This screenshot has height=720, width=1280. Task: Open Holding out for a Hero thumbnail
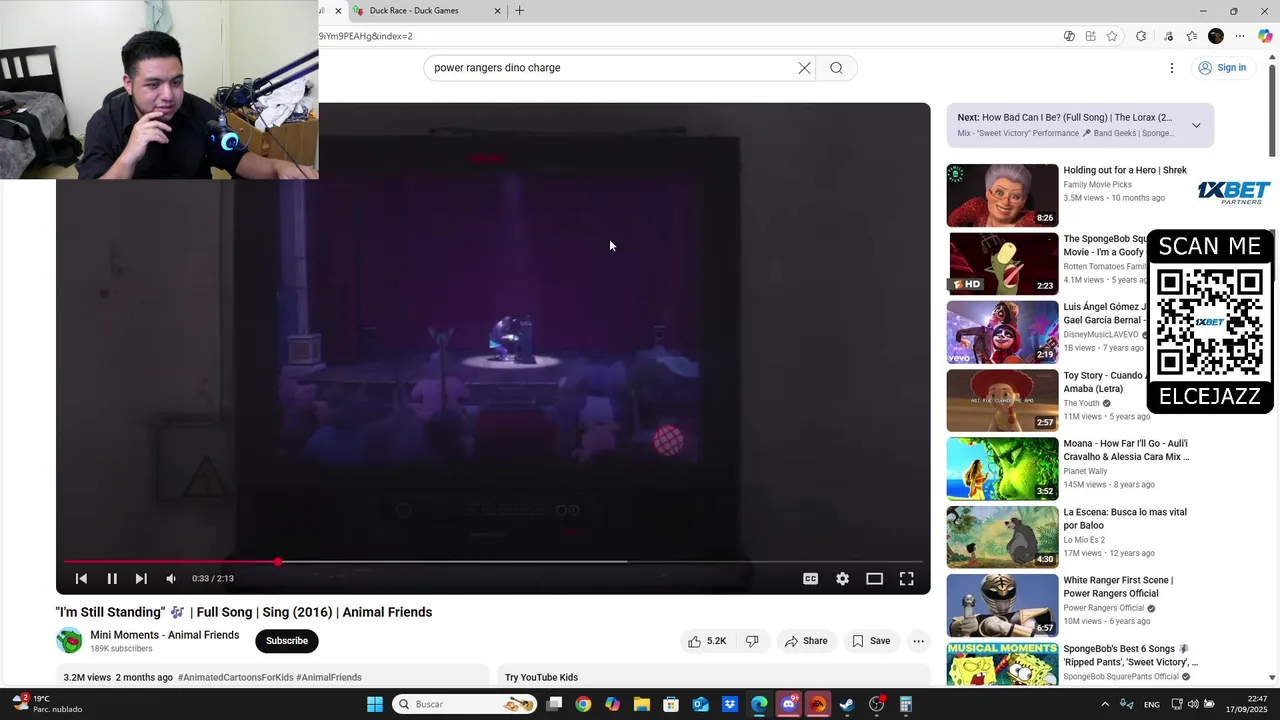(x=1002, y=195)
